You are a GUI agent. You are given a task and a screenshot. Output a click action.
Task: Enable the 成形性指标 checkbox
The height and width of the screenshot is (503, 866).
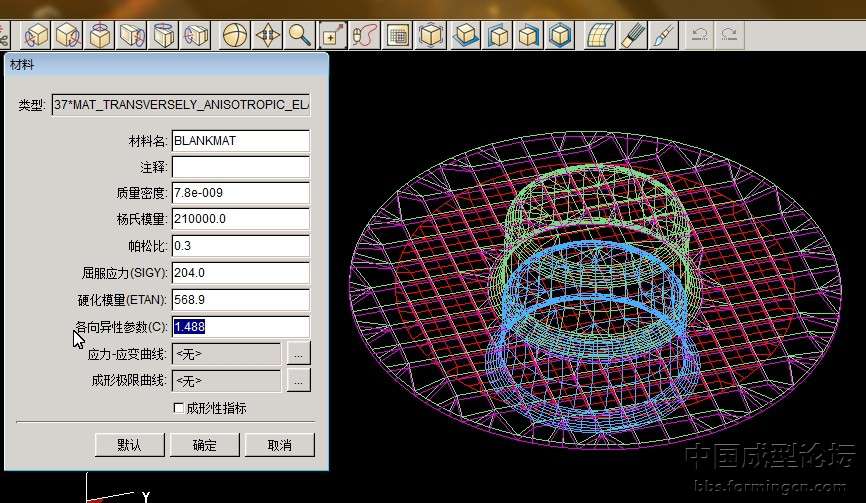(x=179, y=408)
